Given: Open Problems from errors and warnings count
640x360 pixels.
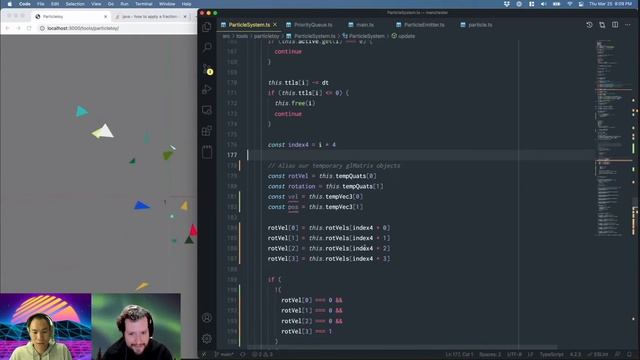Looking at the screenshot, I should coord(262,354).
